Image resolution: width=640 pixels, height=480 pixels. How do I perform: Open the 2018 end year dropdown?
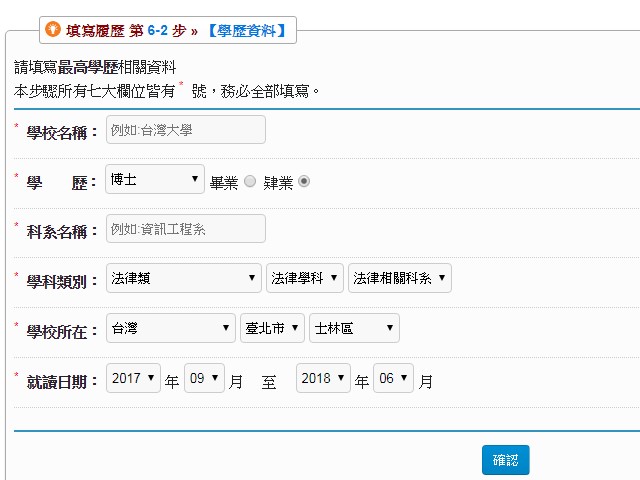[x=323, y=379]
